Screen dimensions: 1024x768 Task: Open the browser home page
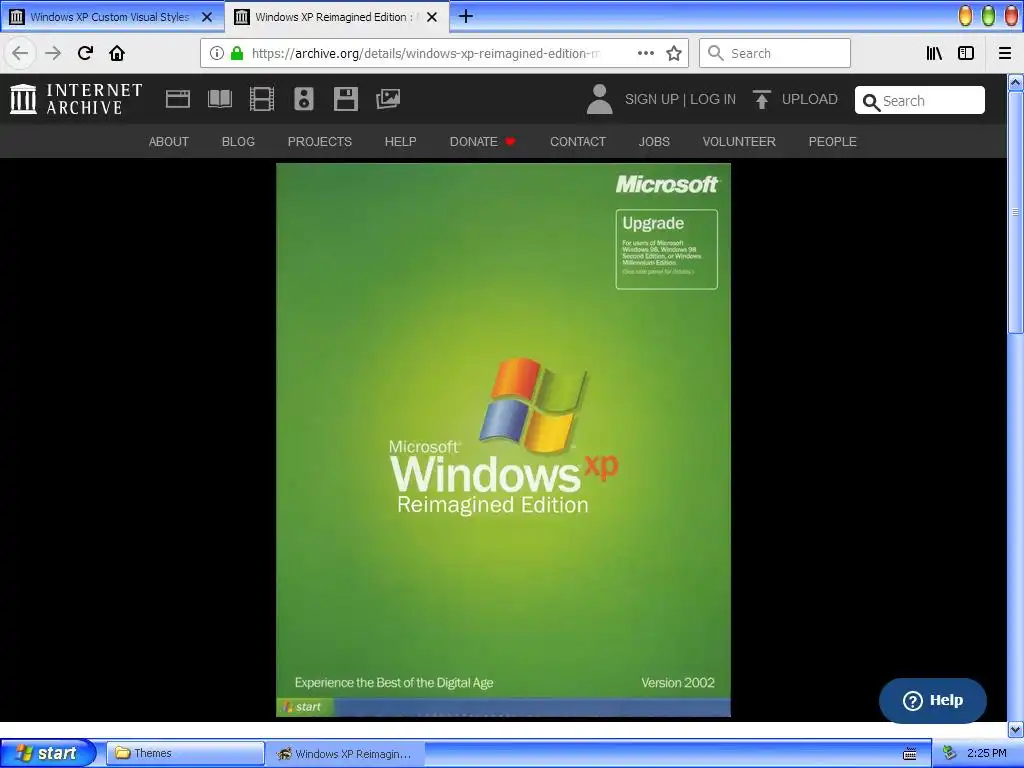coord(117,53)
